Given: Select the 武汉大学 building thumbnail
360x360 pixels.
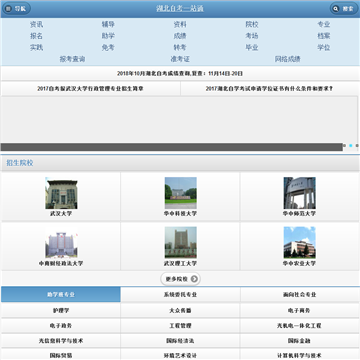Looking at the screenshot, I should point(61,193).
